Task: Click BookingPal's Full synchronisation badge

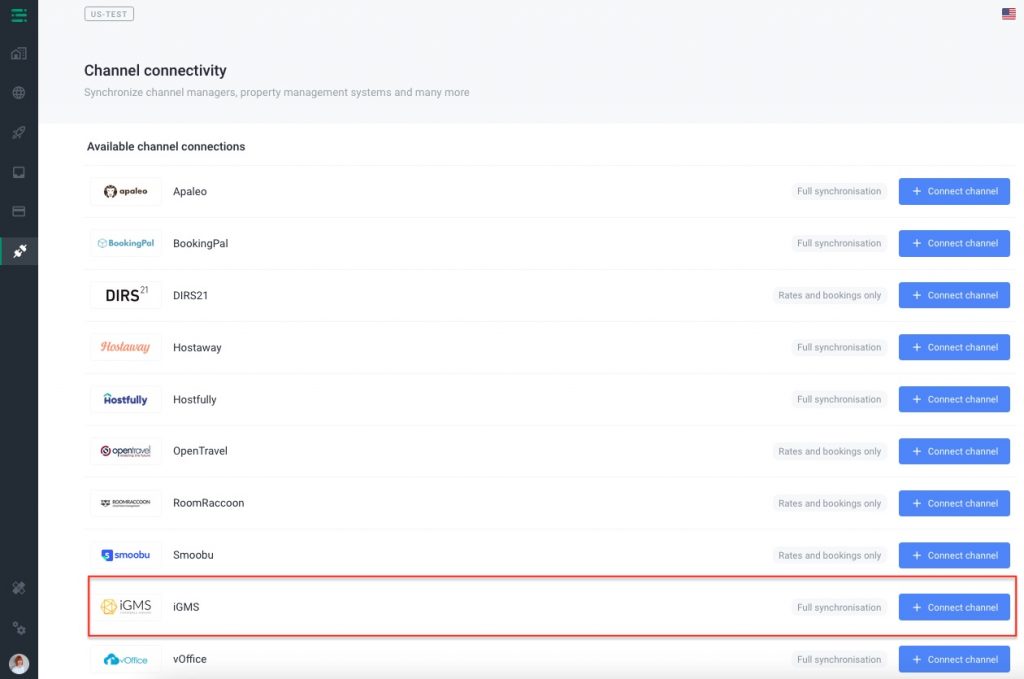Action: click(839, 244)
